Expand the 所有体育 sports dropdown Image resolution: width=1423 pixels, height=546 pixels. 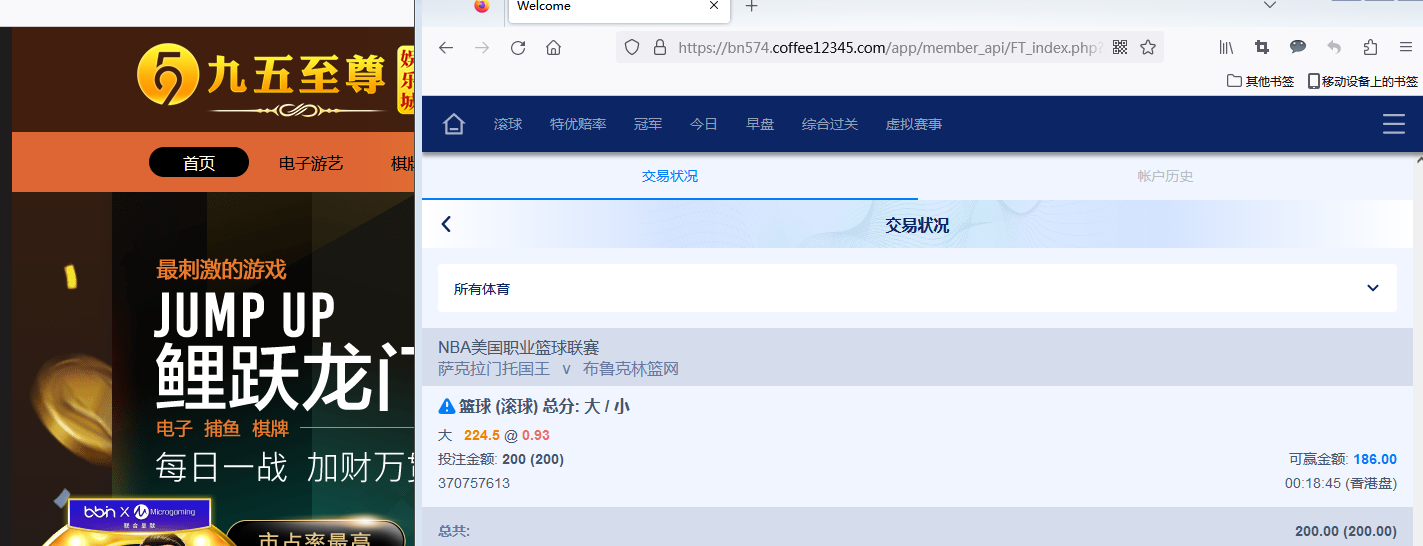click(917, 288)
